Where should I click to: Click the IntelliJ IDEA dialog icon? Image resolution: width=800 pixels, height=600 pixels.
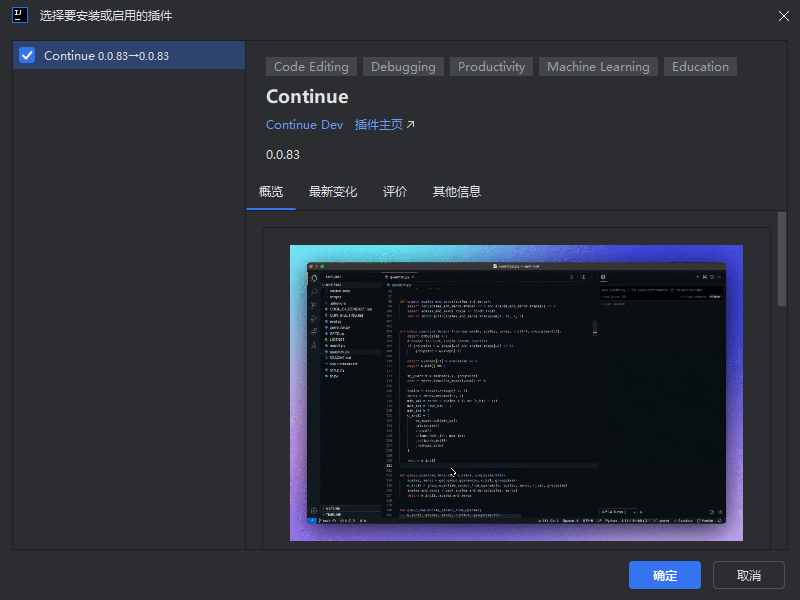(20, 15)
